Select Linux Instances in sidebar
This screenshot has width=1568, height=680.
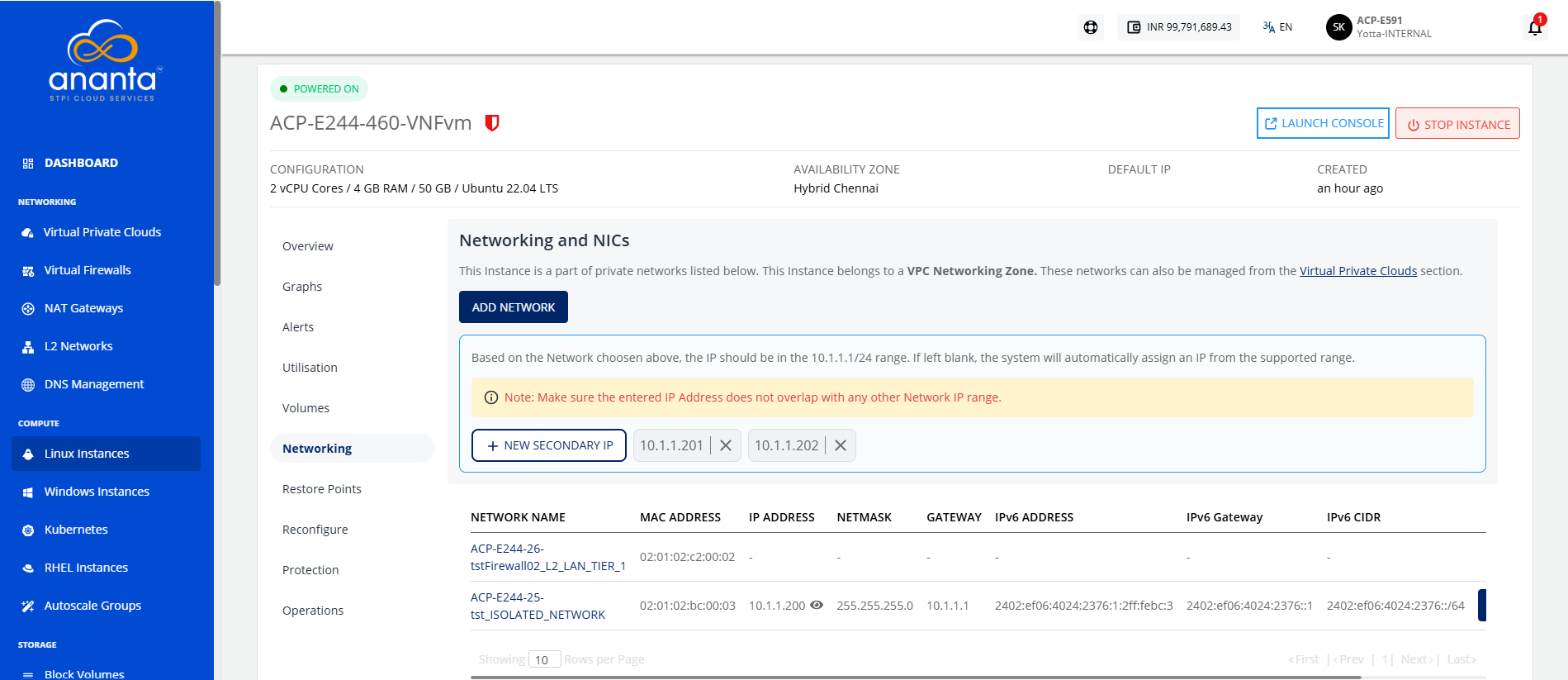pos(106,454)
